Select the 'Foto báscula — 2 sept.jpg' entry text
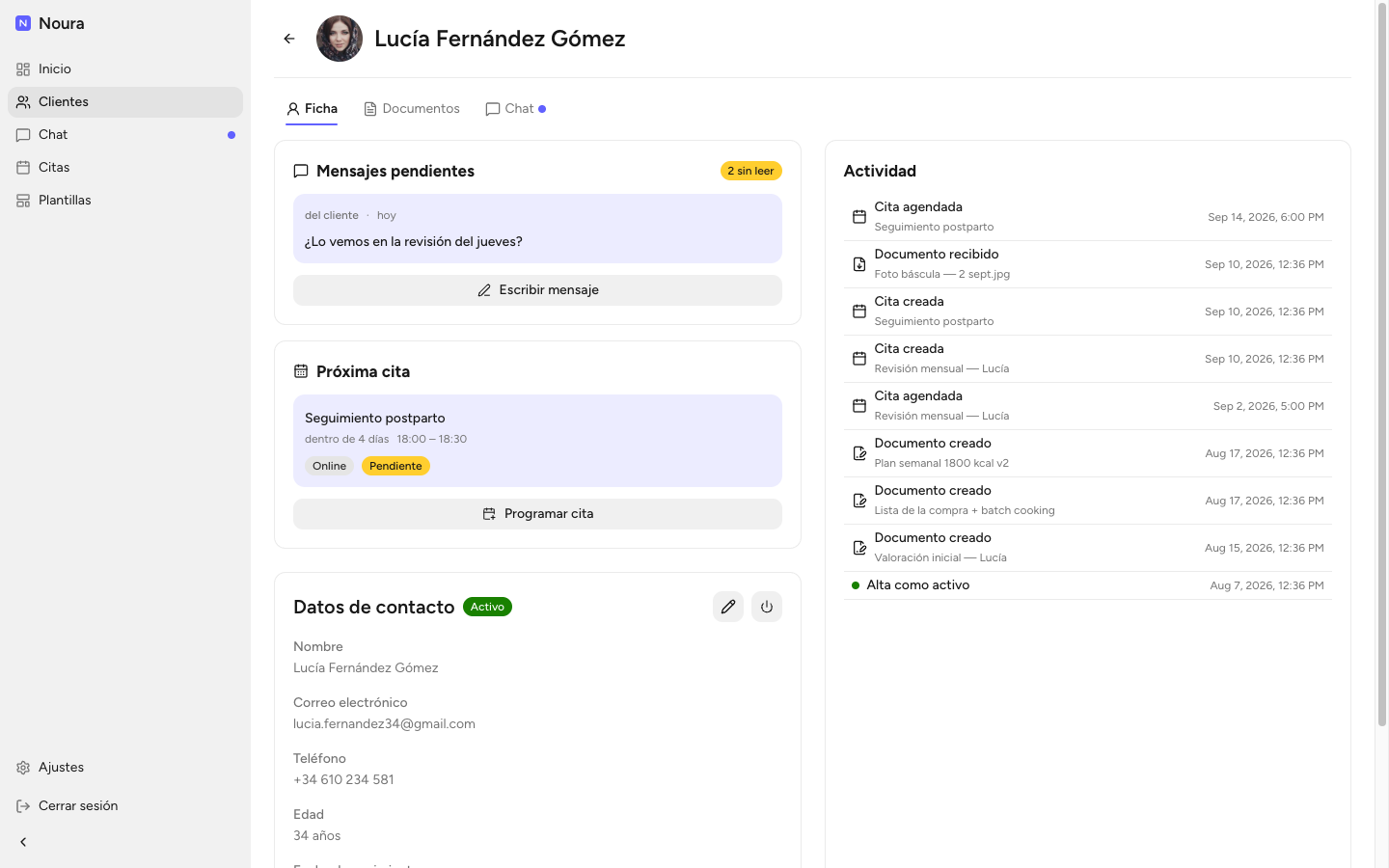 [x=942, y=274]
